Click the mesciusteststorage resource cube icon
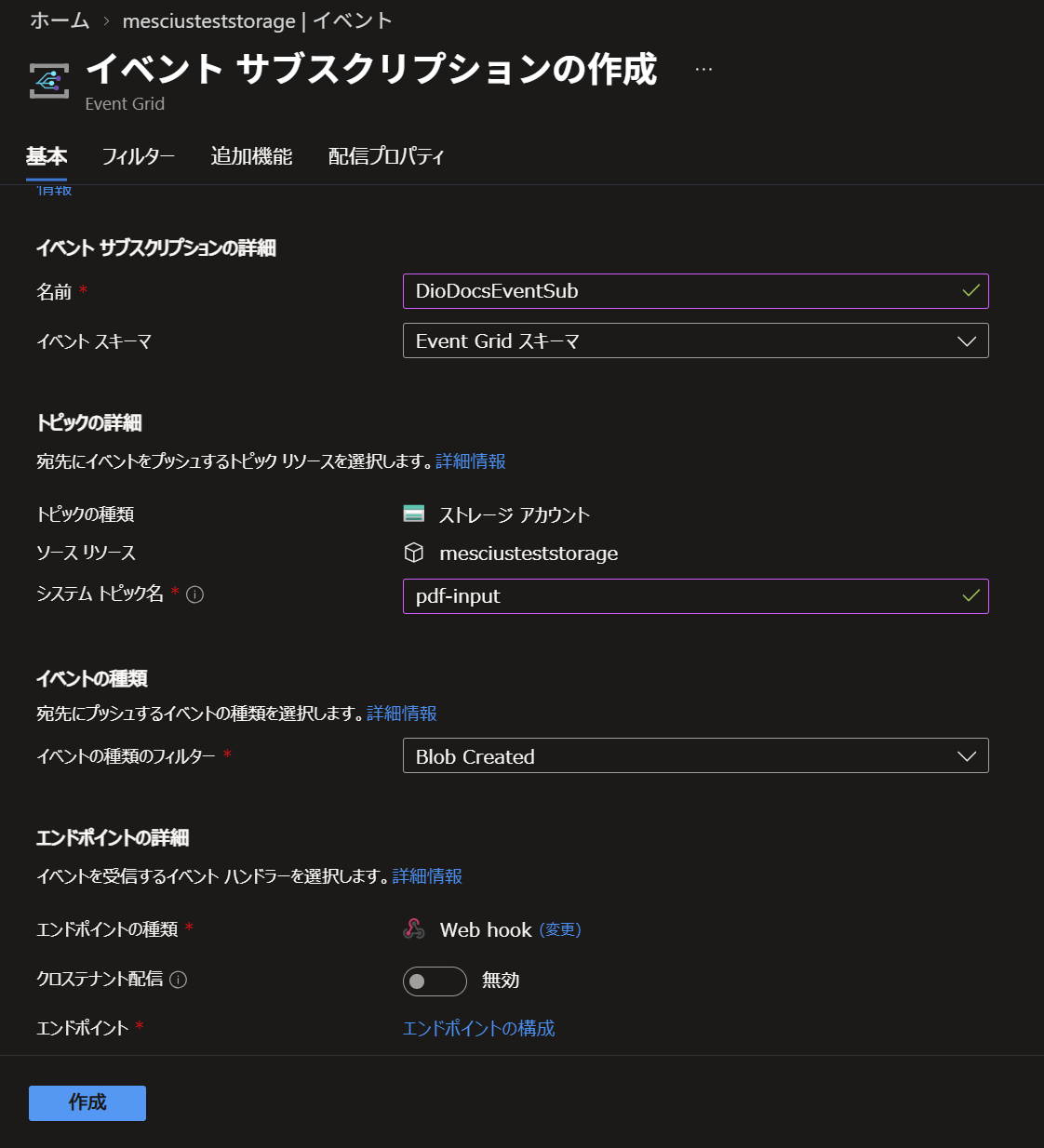Screen dimensions: 1044x1148 [x=414, y=553]
